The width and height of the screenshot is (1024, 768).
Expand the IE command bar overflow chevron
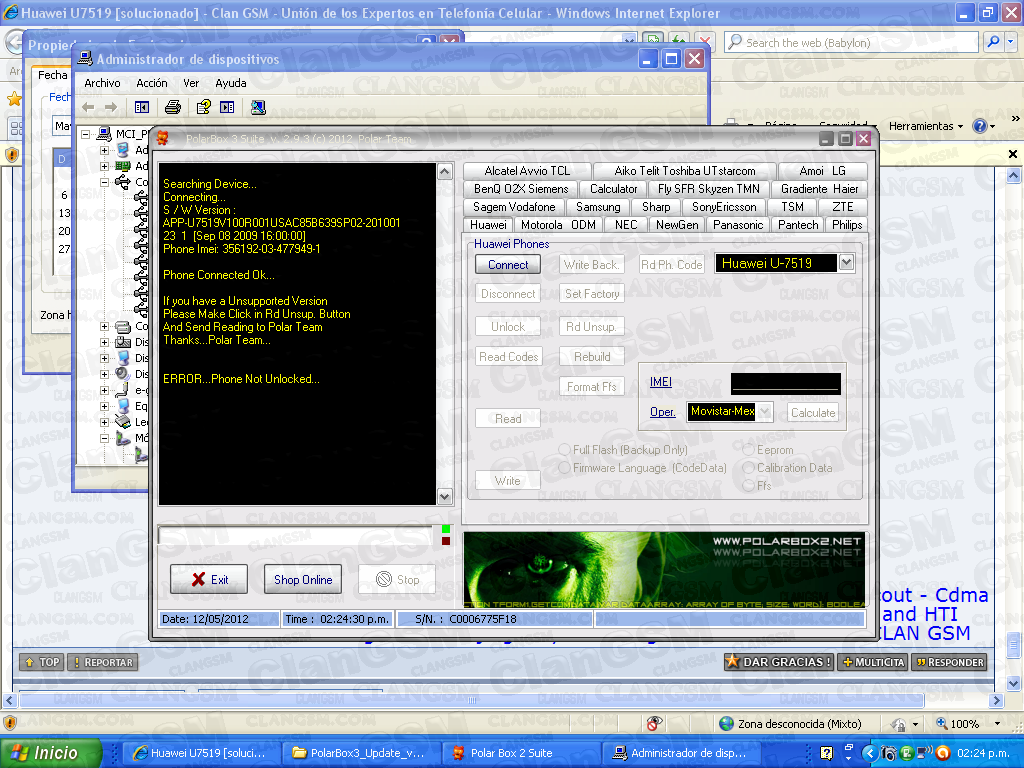(1015, 119)
